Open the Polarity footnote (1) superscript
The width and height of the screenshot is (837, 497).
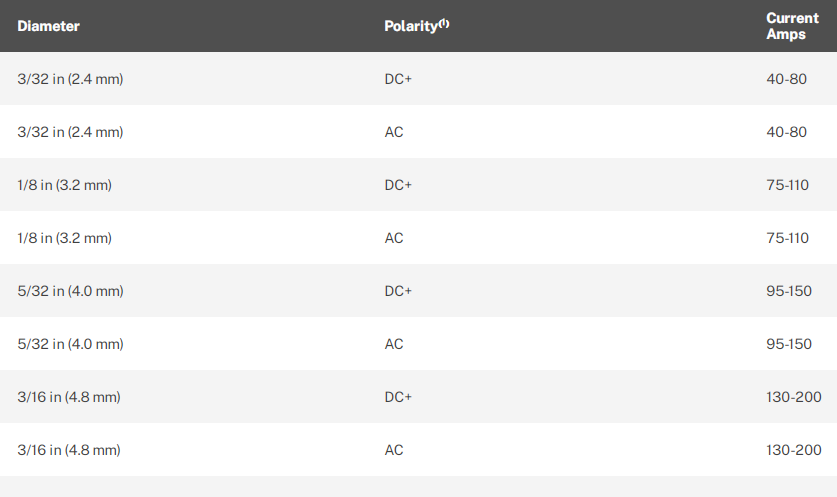(444, 23)
